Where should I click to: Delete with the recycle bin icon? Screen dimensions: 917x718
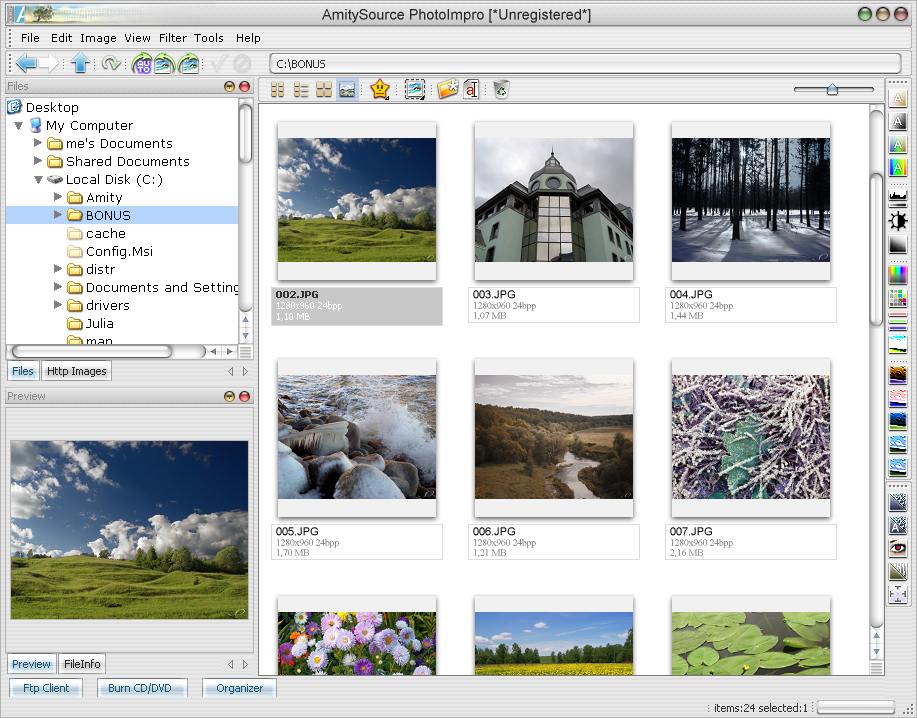click(x=501, y=89)
